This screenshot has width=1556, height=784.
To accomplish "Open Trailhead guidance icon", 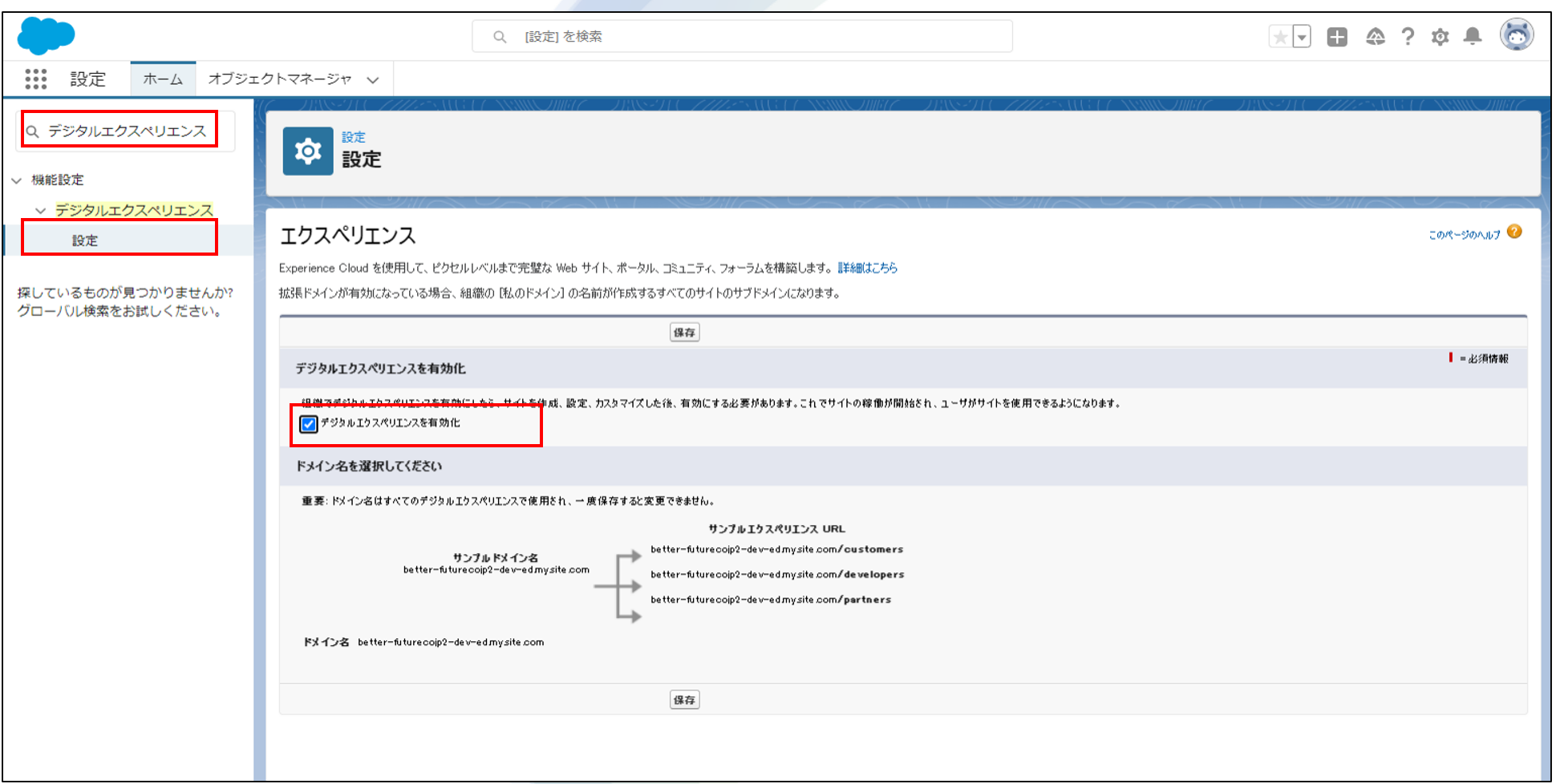I will click(x=1375, y=37).
